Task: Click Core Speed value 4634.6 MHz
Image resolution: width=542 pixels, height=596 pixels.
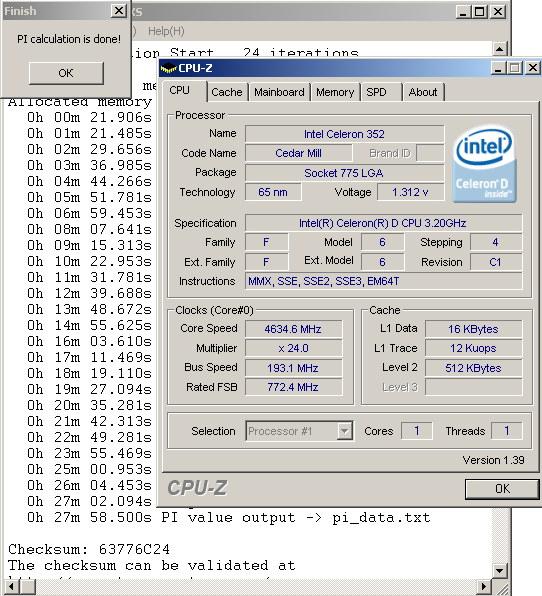Action: coord(293,329)
